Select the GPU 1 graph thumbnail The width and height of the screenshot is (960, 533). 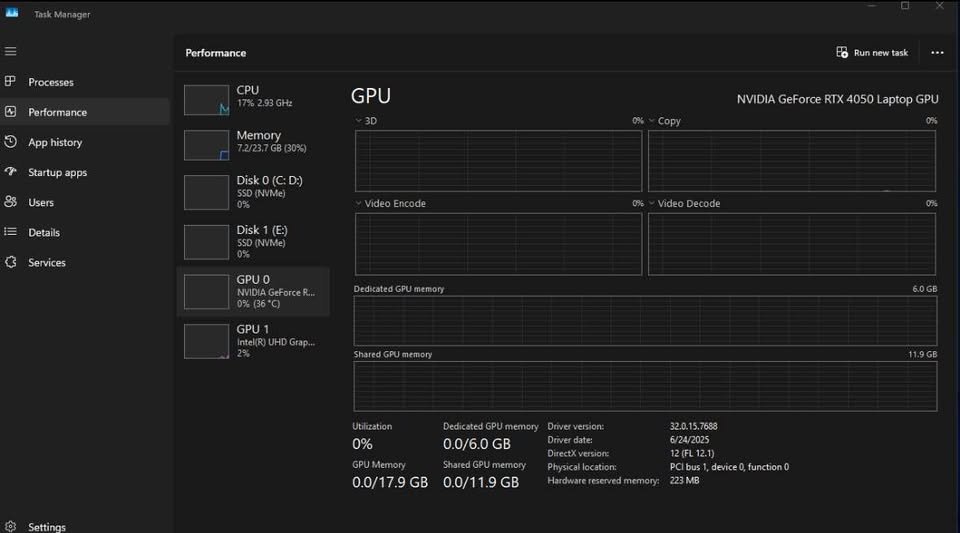coord(206,341)
